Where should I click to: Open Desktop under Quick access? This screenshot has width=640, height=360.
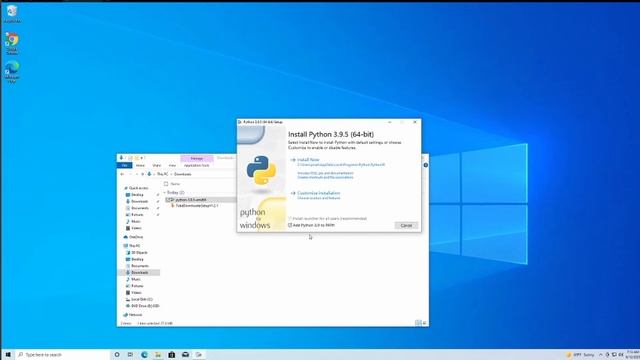coord(137,195)
